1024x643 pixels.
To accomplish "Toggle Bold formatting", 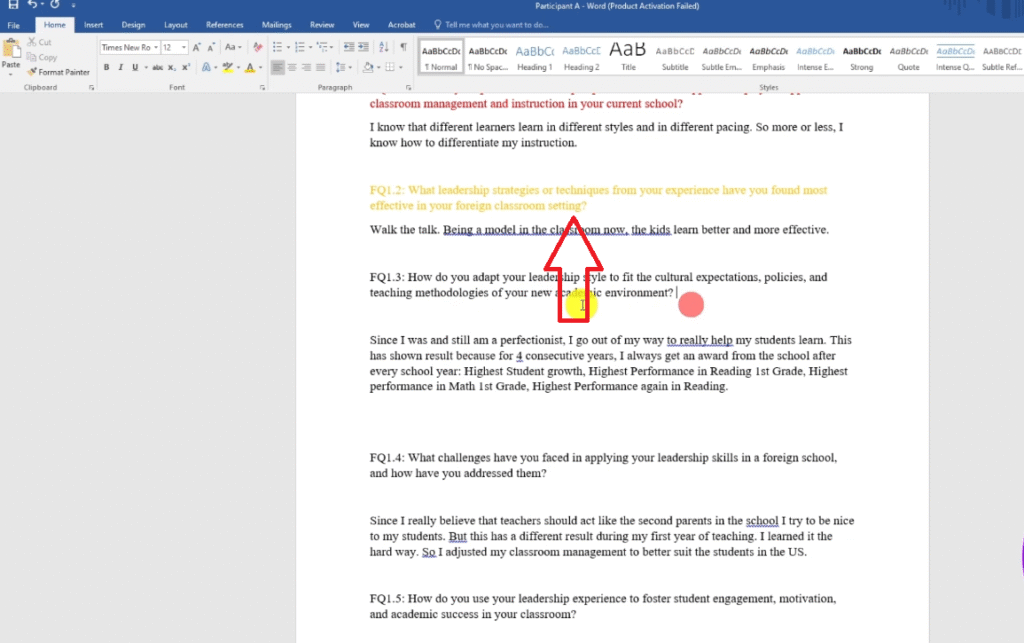I will click(x=106, y=67).
